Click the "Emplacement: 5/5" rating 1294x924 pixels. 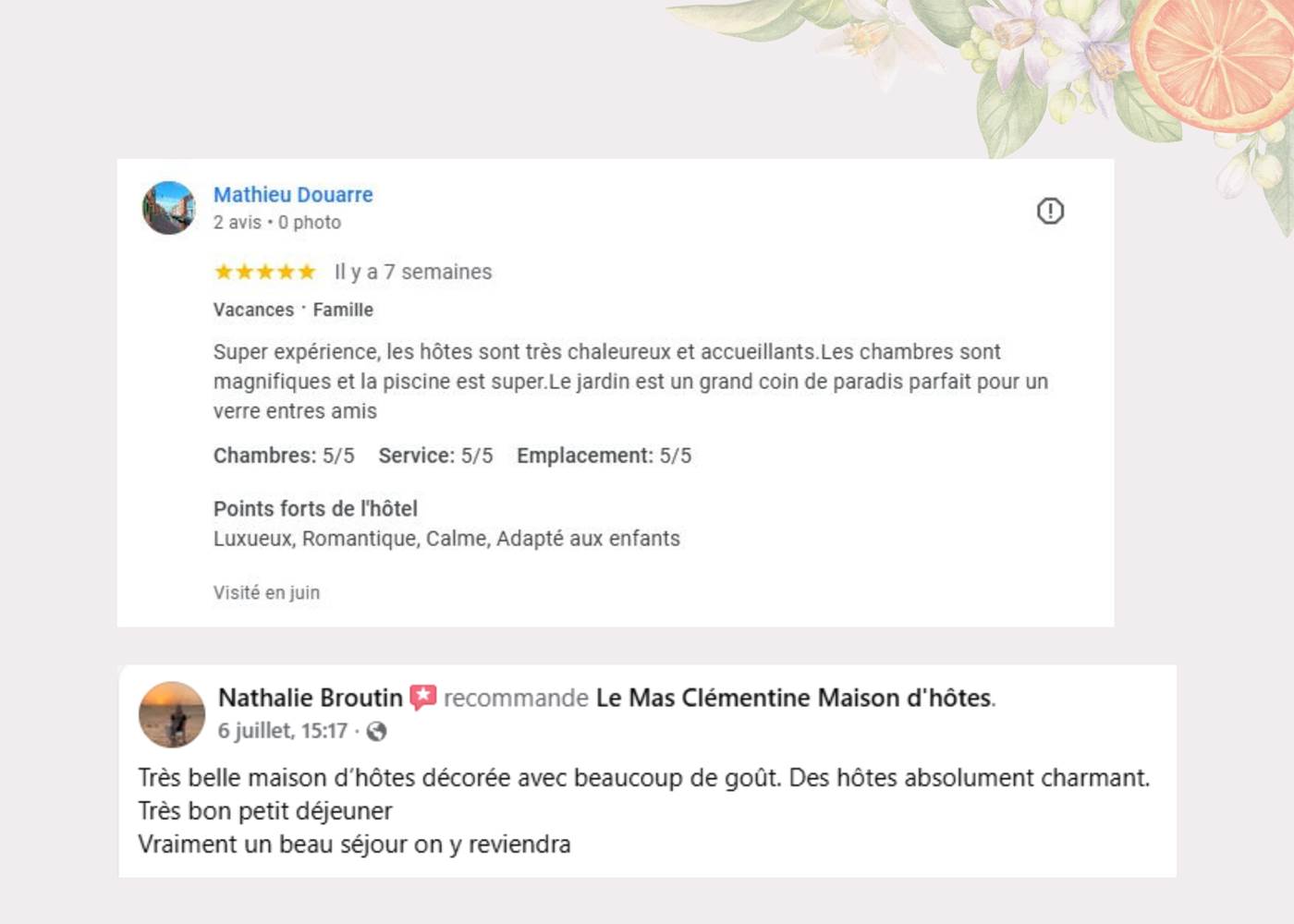point(604,456)
